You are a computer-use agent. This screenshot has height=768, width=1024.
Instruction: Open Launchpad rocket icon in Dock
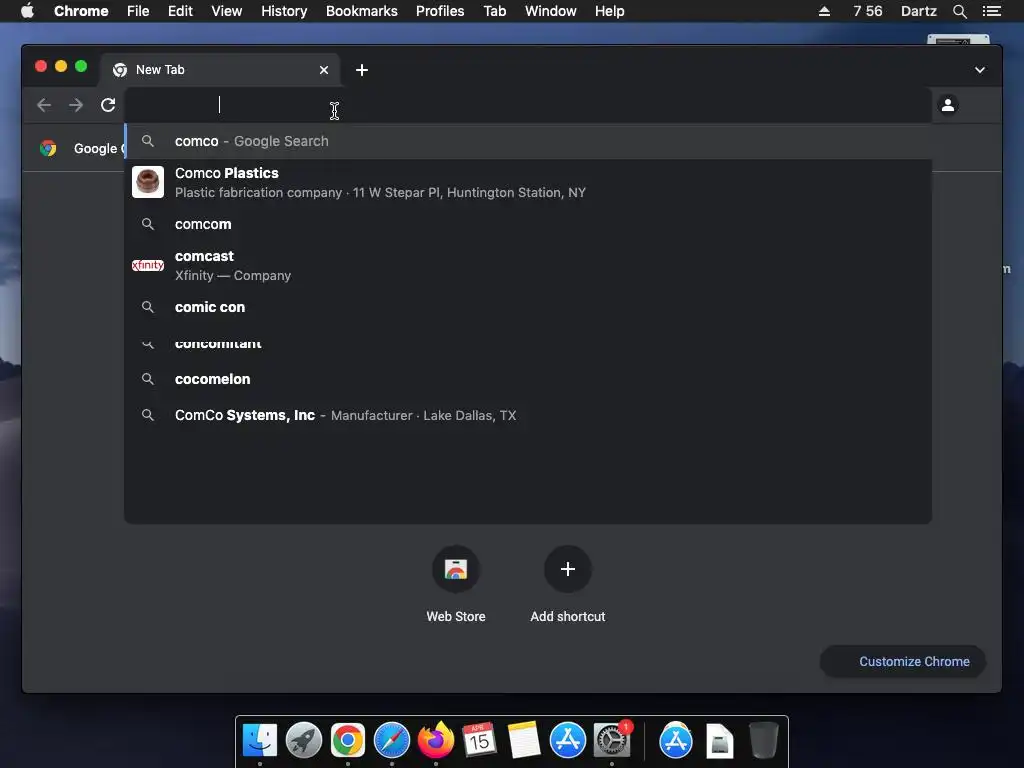tap(304, 740)
